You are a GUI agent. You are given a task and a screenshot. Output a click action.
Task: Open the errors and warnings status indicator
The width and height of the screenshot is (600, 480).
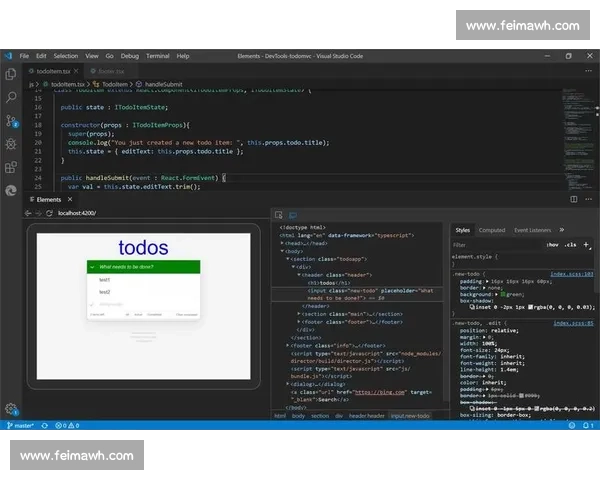(67, 425)
